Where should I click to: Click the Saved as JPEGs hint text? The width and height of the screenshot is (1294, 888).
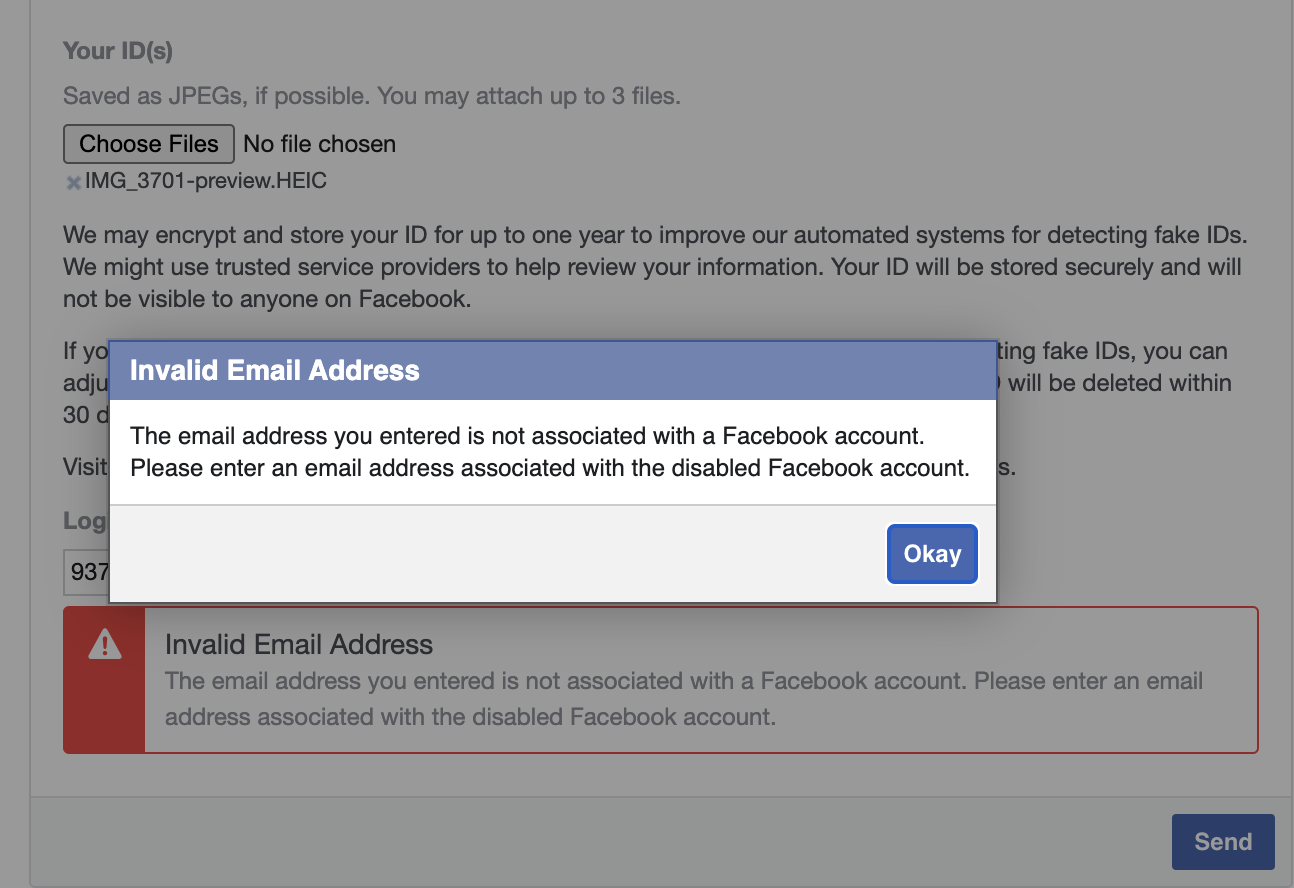click(x=371, y=96)
